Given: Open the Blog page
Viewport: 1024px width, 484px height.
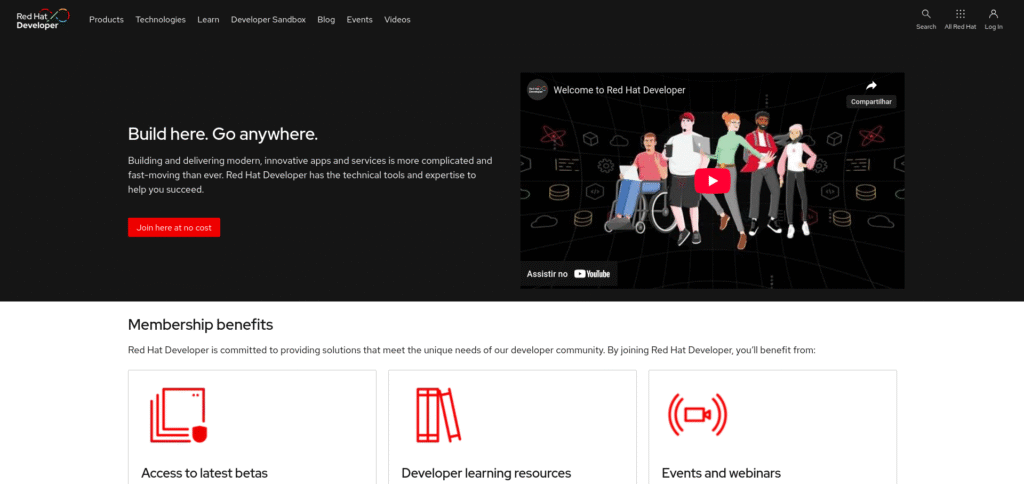Looking at the screenshot, I should click(x=326, y=20).
